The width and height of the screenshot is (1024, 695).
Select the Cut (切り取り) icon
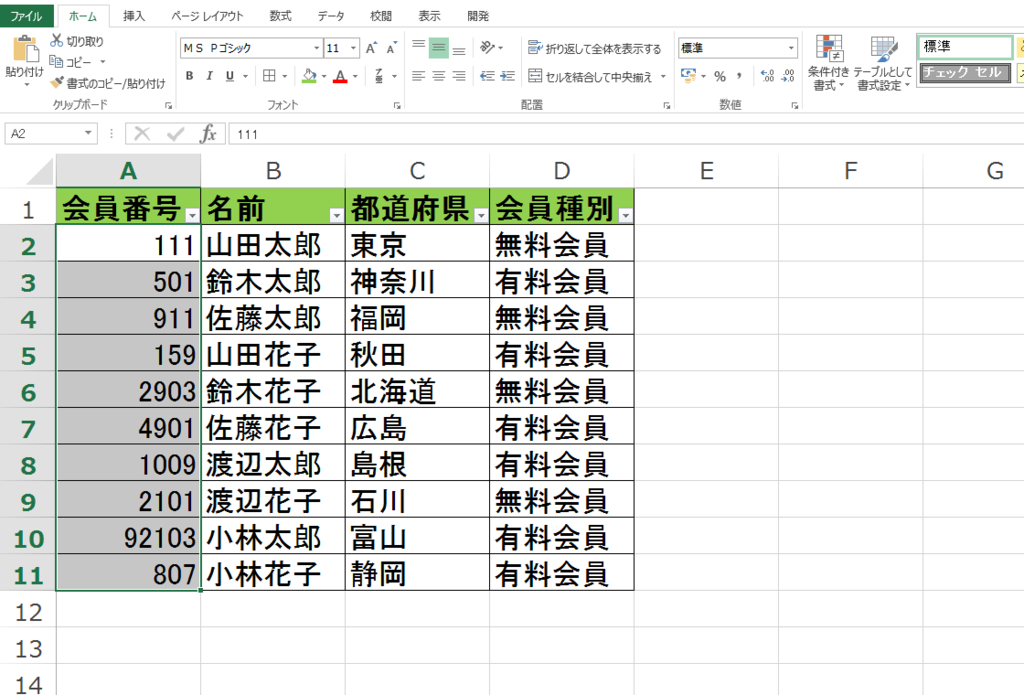coord(57,39)
